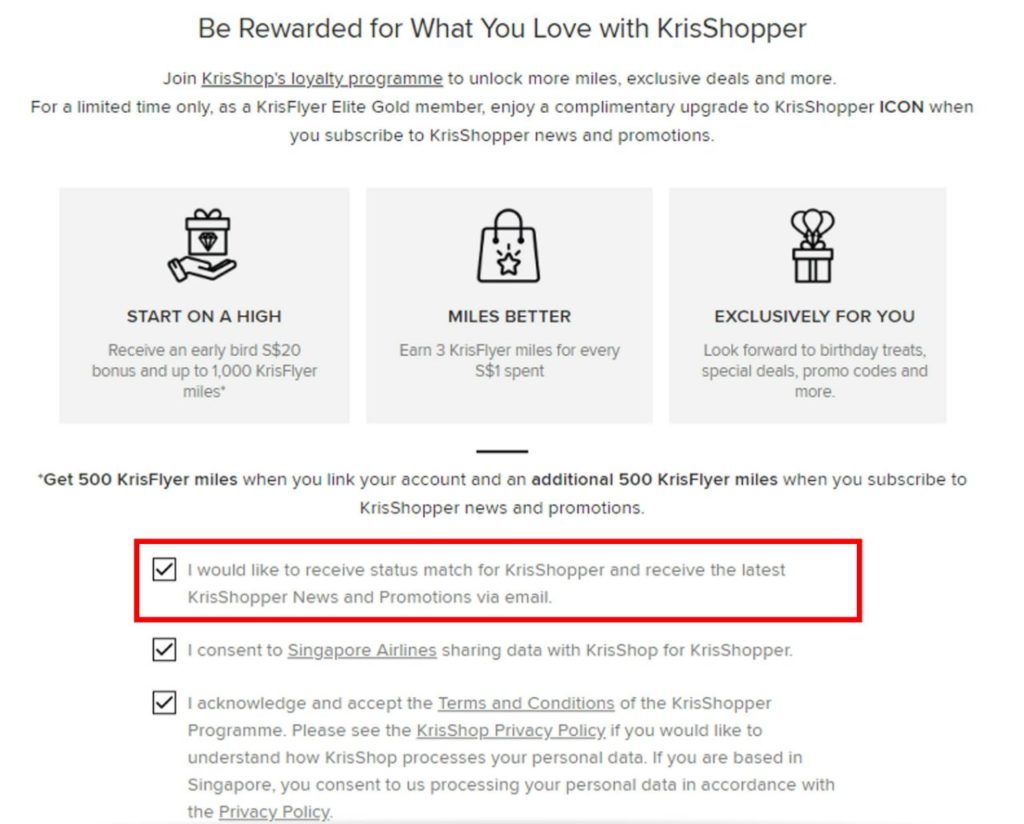Click the Singapore Airlines hyperlink
The height and width of the screenshot is (824, 1024).
coord(362,650)
